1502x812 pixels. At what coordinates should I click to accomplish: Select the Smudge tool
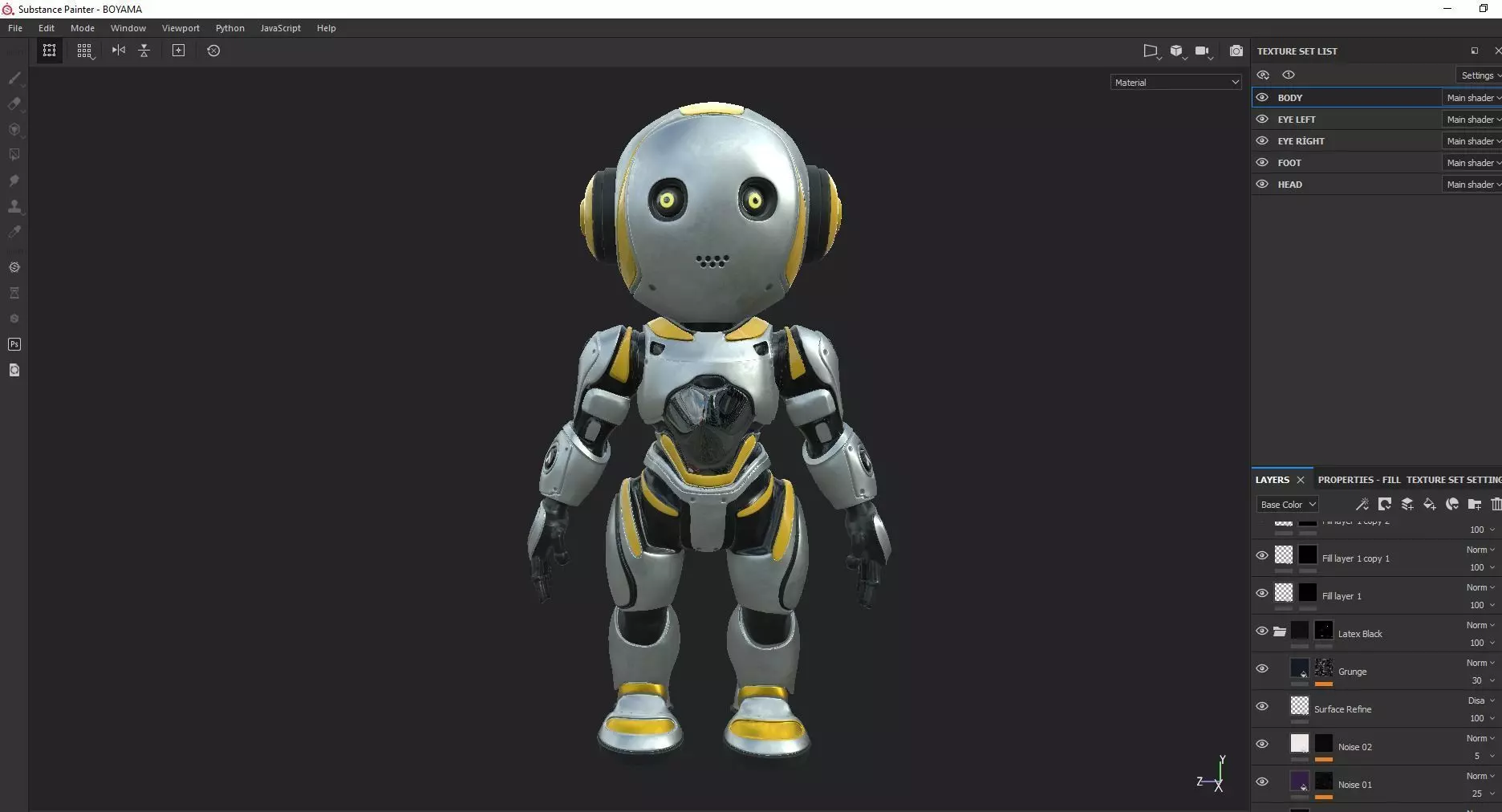pos(14,181)
